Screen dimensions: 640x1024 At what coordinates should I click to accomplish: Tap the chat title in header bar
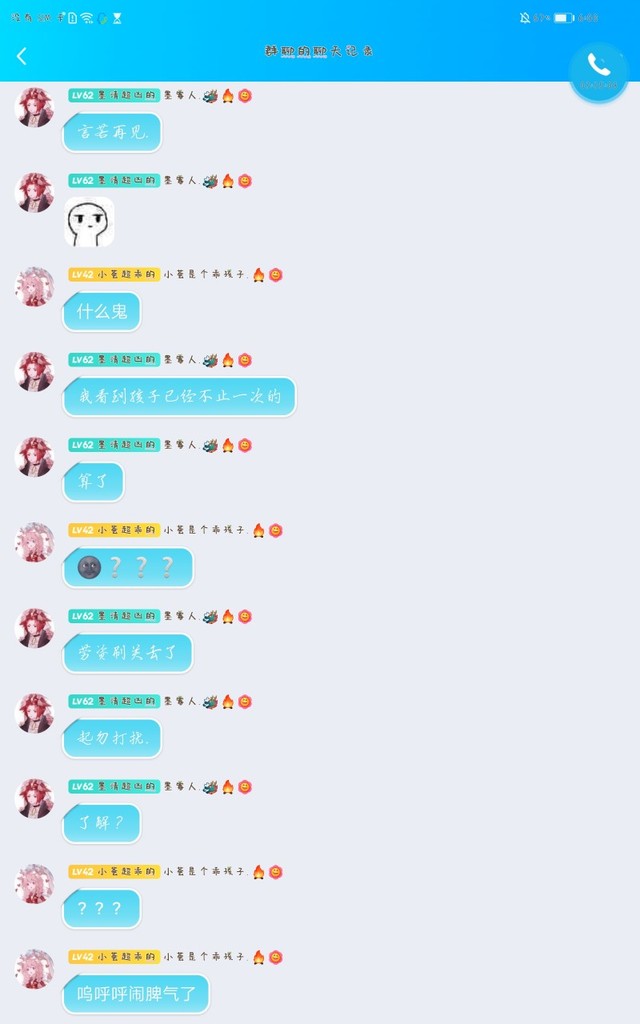point(319,51)
